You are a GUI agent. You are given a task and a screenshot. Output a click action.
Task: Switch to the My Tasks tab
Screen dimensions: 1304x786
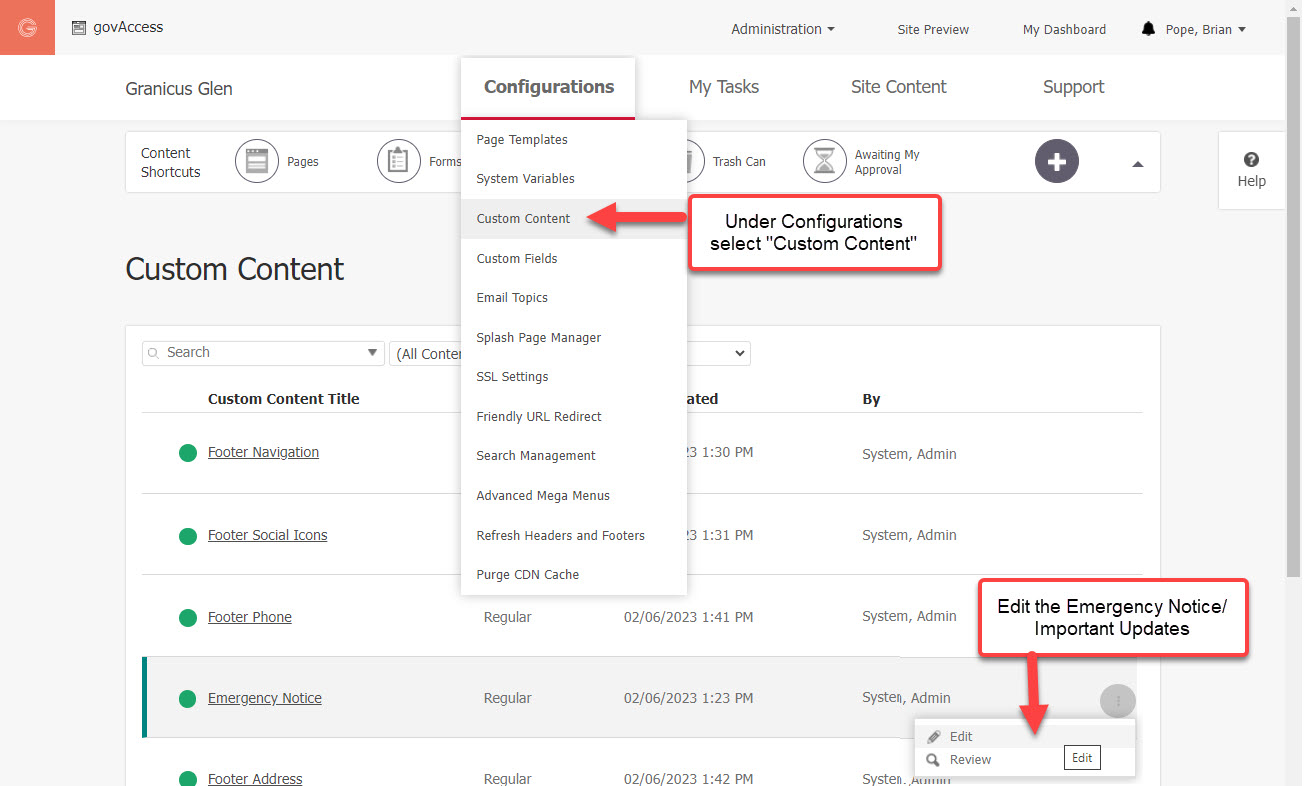pyautogui.click(x=724, y=87)
